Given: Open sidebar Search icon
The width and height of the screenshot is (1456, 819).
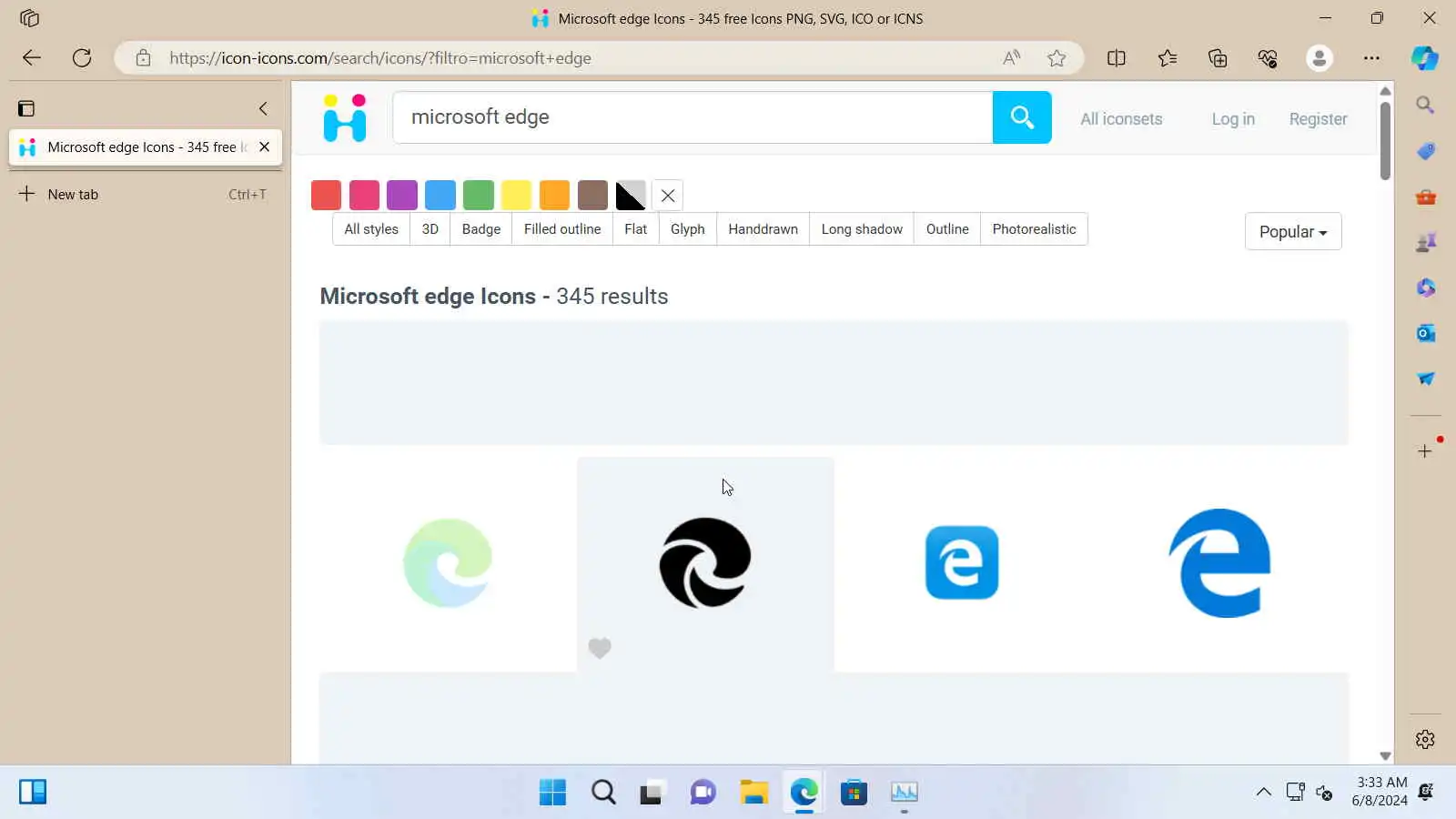Looking at the screenshot, I should [1425, 106].
